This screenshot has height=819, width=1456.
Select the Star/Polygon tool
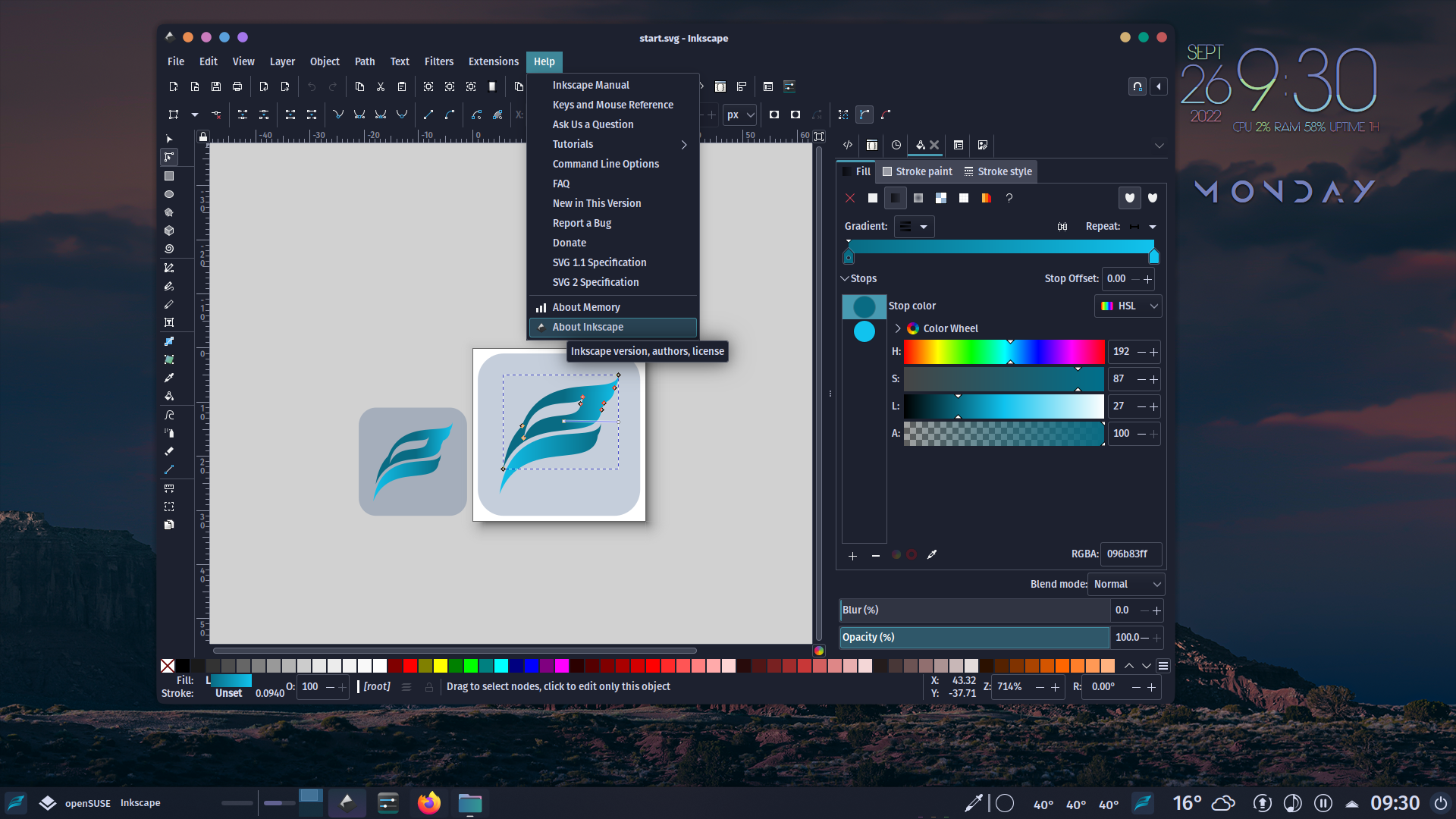coord(169,212)
